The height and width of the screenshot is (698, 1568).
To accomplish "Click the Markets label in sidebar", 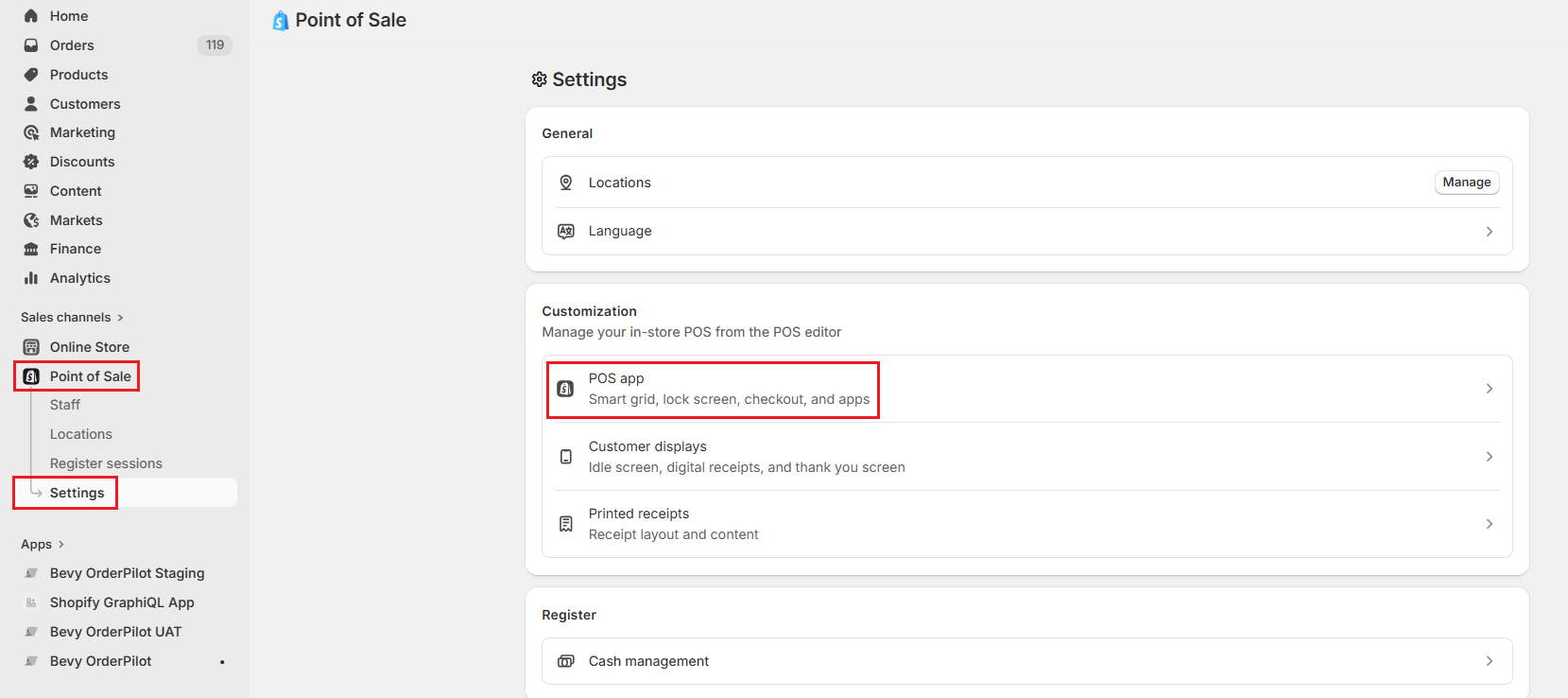I will pyautogui.click(x=77, y=220).
